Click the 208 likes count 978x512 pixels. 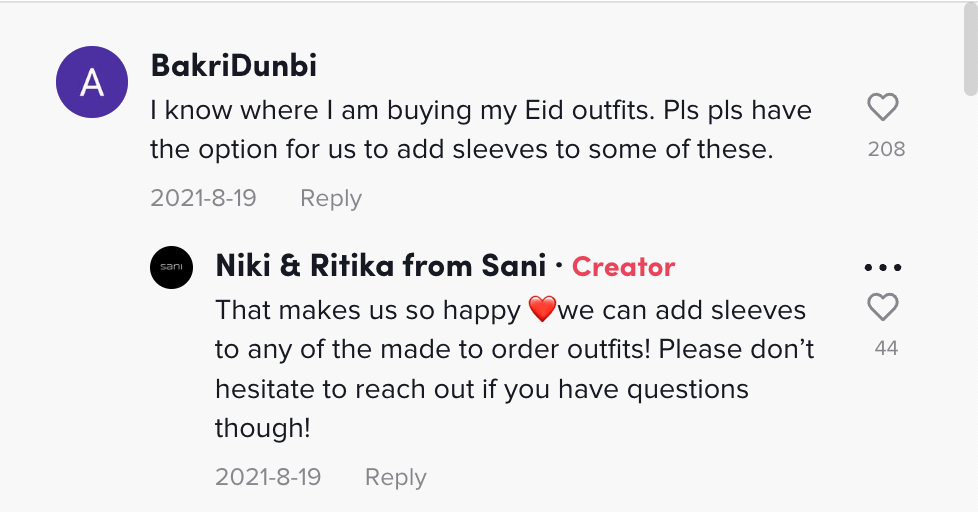tap(886, 149)
